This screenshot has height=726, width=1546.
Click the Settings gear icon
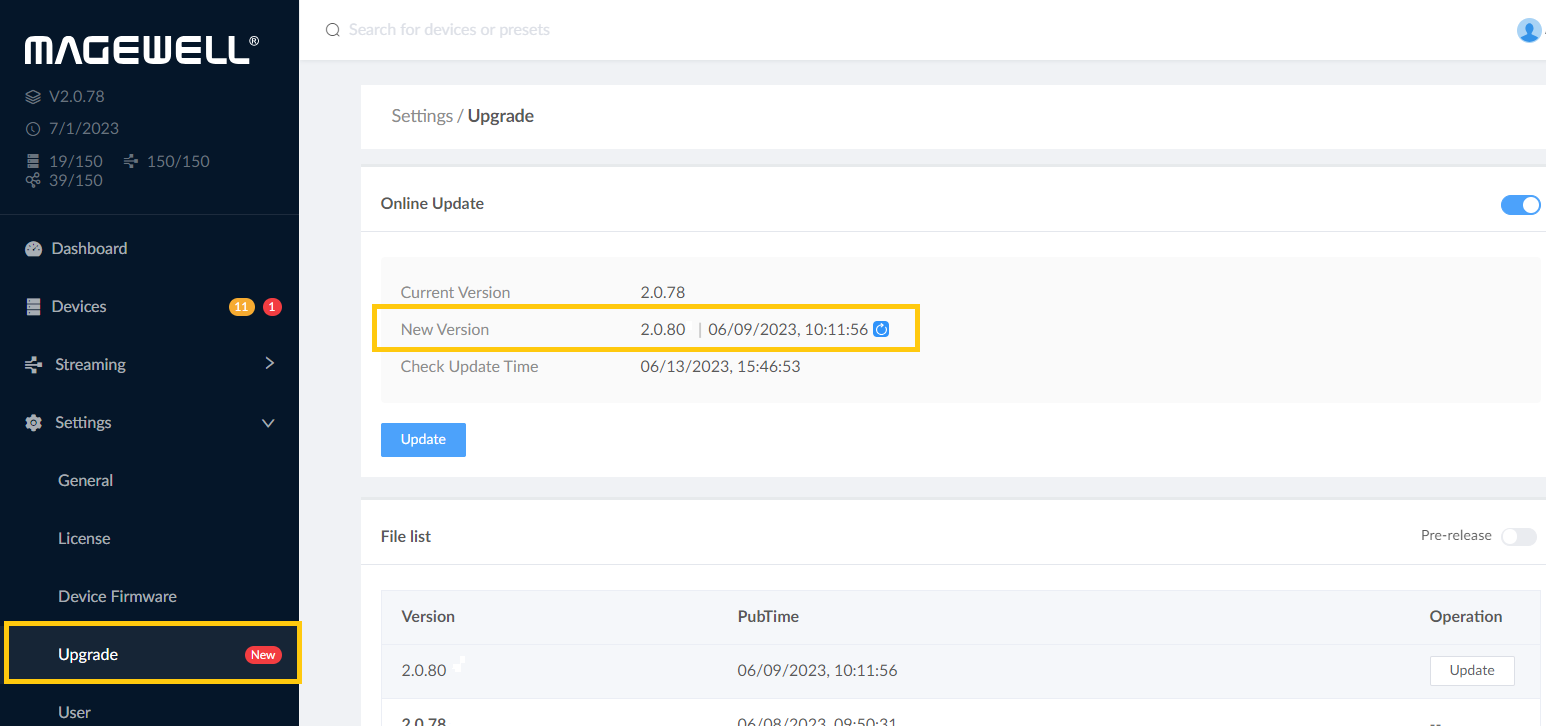(34, 423)
